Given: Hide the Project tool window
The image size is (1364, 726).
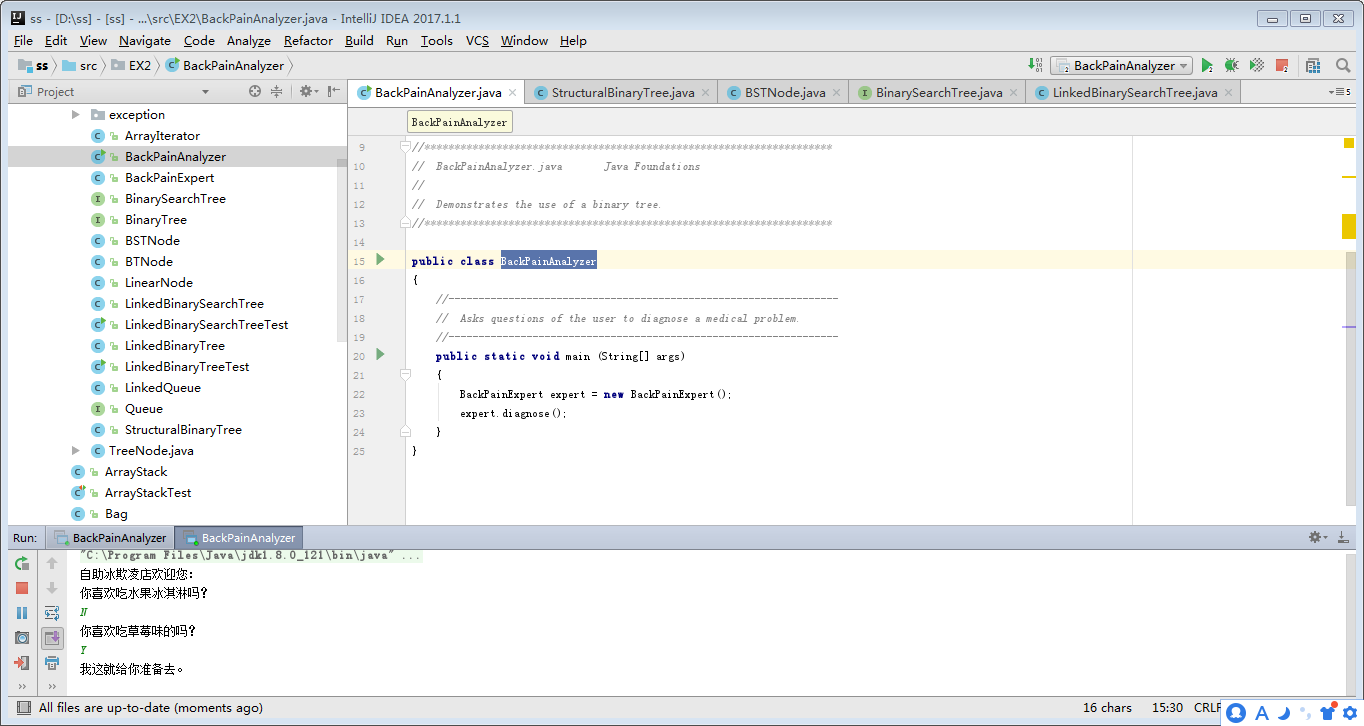Looking at the screenshot, I should pos(334,91).
